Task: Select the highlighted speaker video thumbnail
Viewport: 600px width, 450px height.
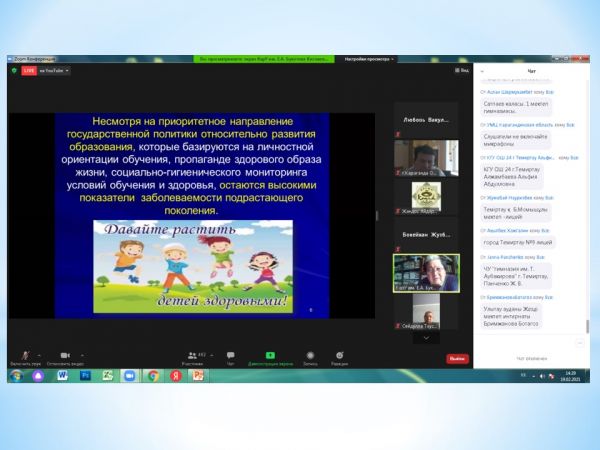Action: [x=426, y=272]
